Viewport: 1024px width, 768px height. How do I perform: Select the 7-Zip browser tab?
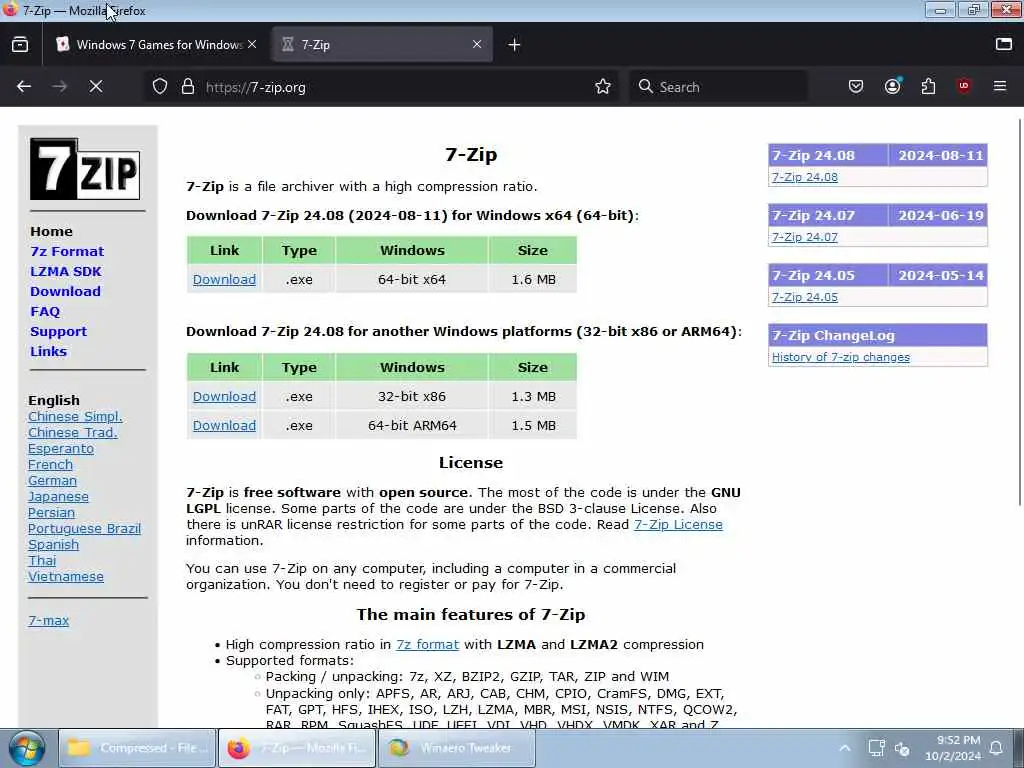click(382, 44)
